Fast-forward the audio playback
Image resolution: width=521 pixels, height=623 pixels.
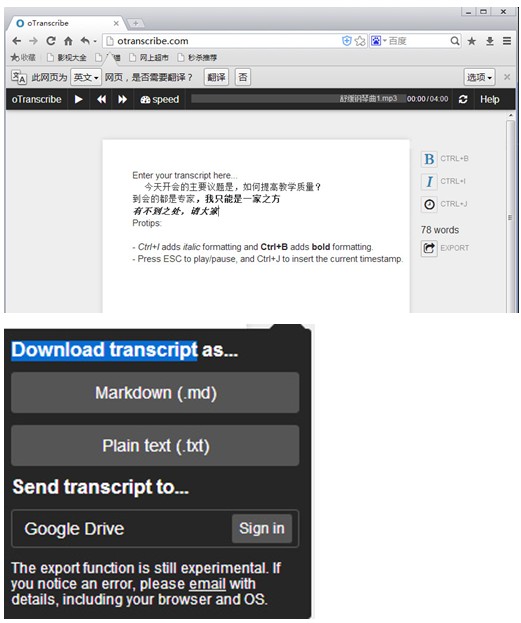click(122, 99)
